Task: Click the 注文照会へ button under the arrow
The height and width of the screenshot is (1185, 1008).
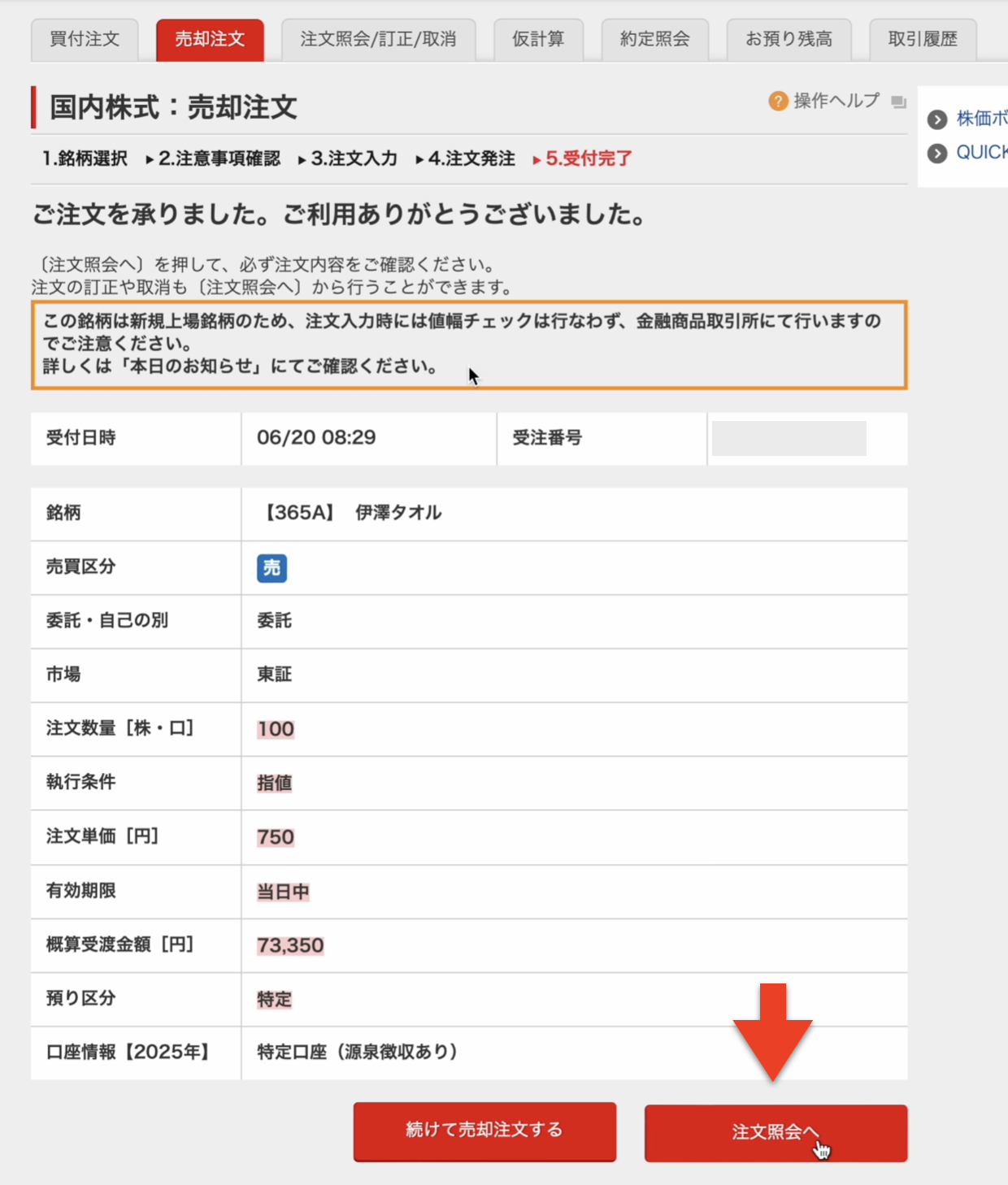Action: (x=776, y=1132)
